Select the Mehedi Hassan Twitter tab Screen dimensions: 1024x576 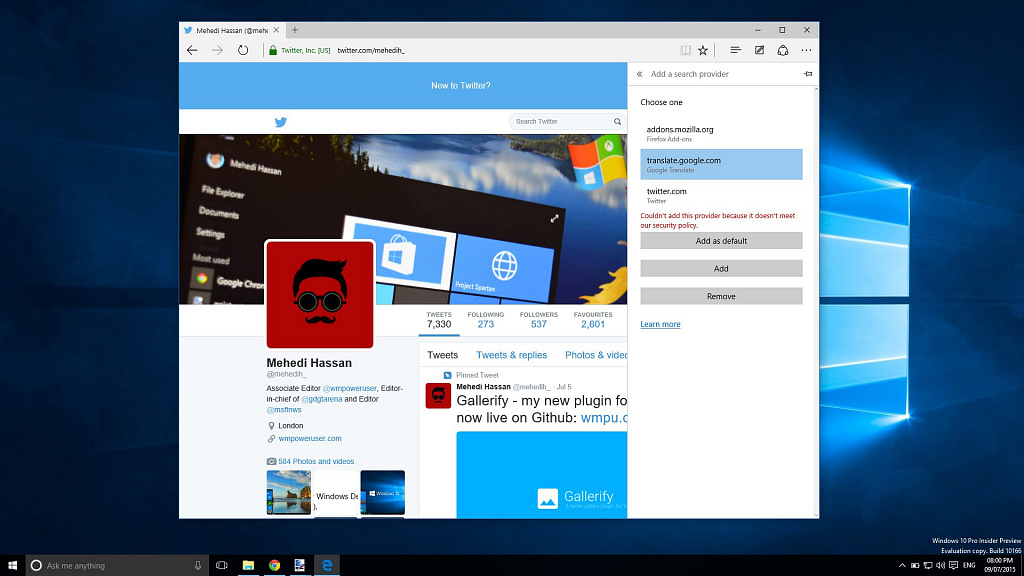232,30
